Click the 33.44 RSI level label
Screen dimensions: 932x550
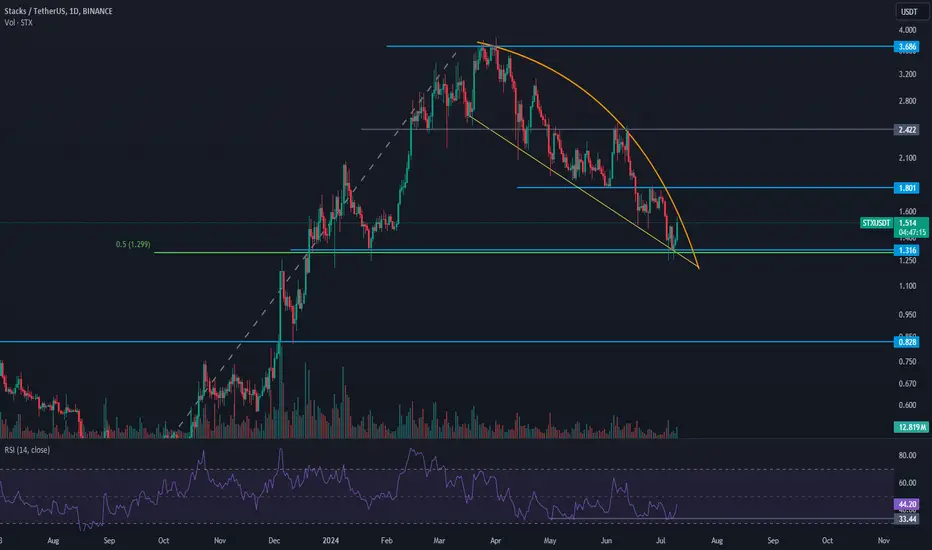coord(906,519)
